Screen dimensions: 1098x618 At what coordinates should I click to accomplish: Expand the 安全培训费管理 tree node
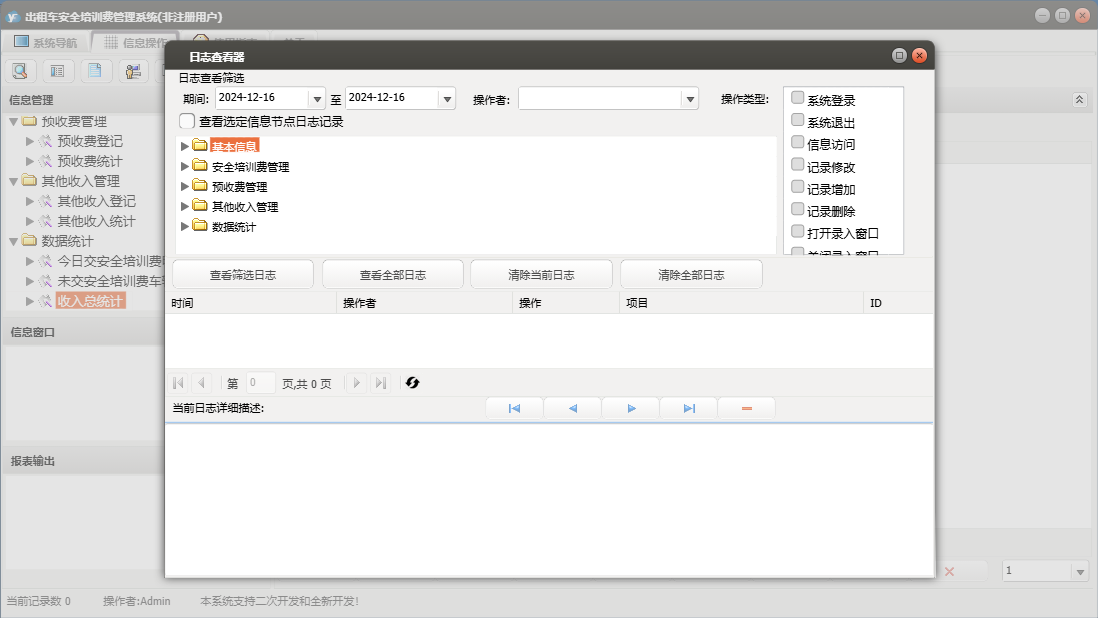click(x=184, y=166)
